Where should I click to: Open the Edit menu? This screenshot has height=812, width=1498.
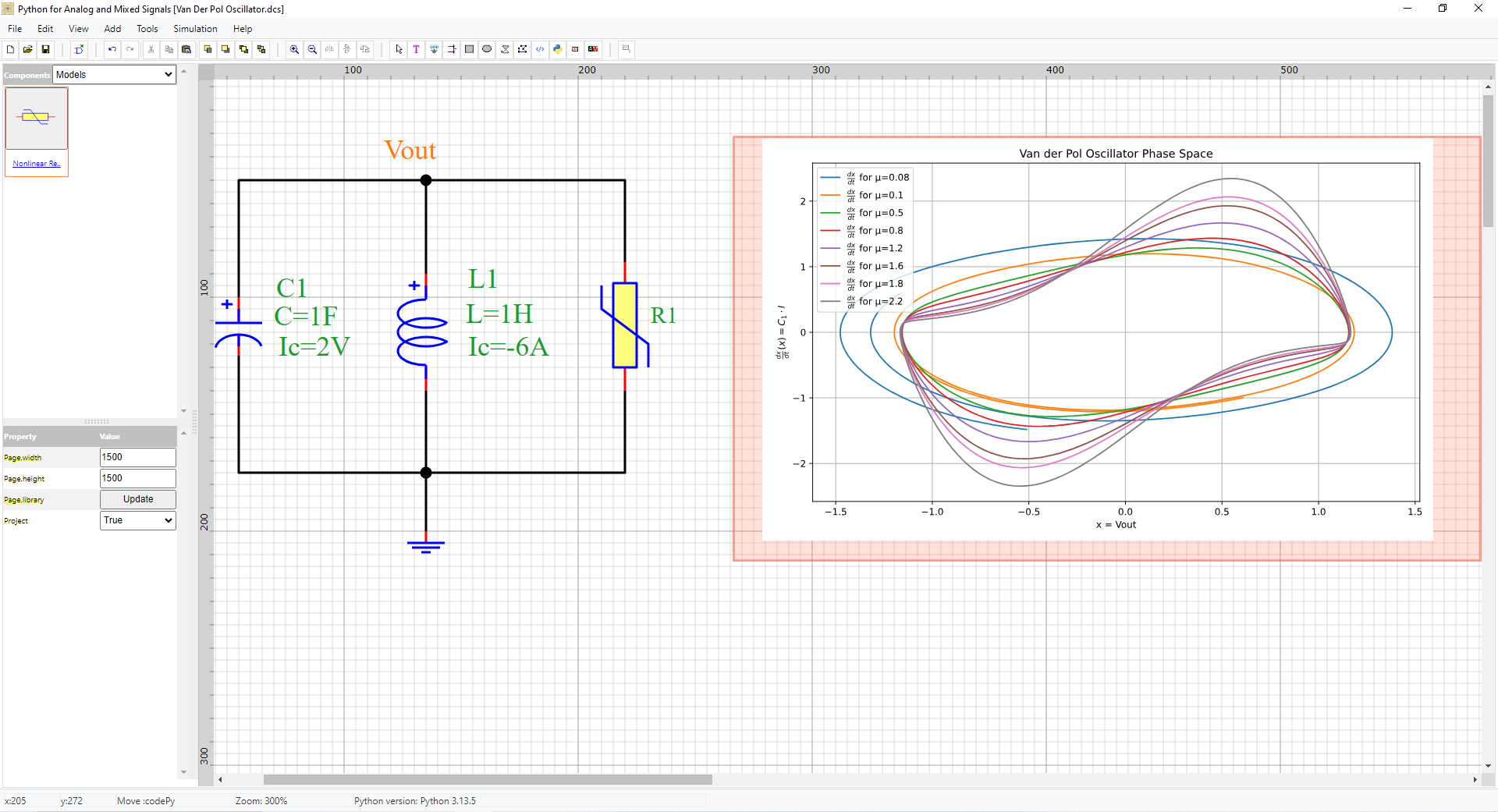point(45,29)
